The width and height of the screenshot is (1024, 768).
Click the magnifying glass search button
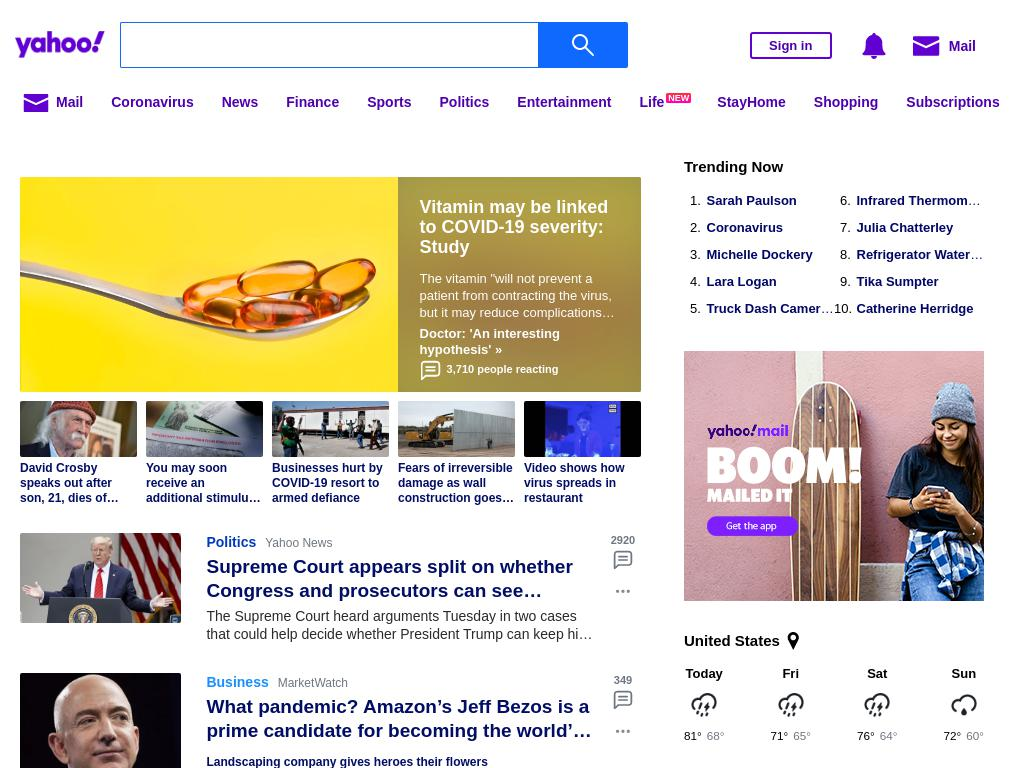click(583, 45)
